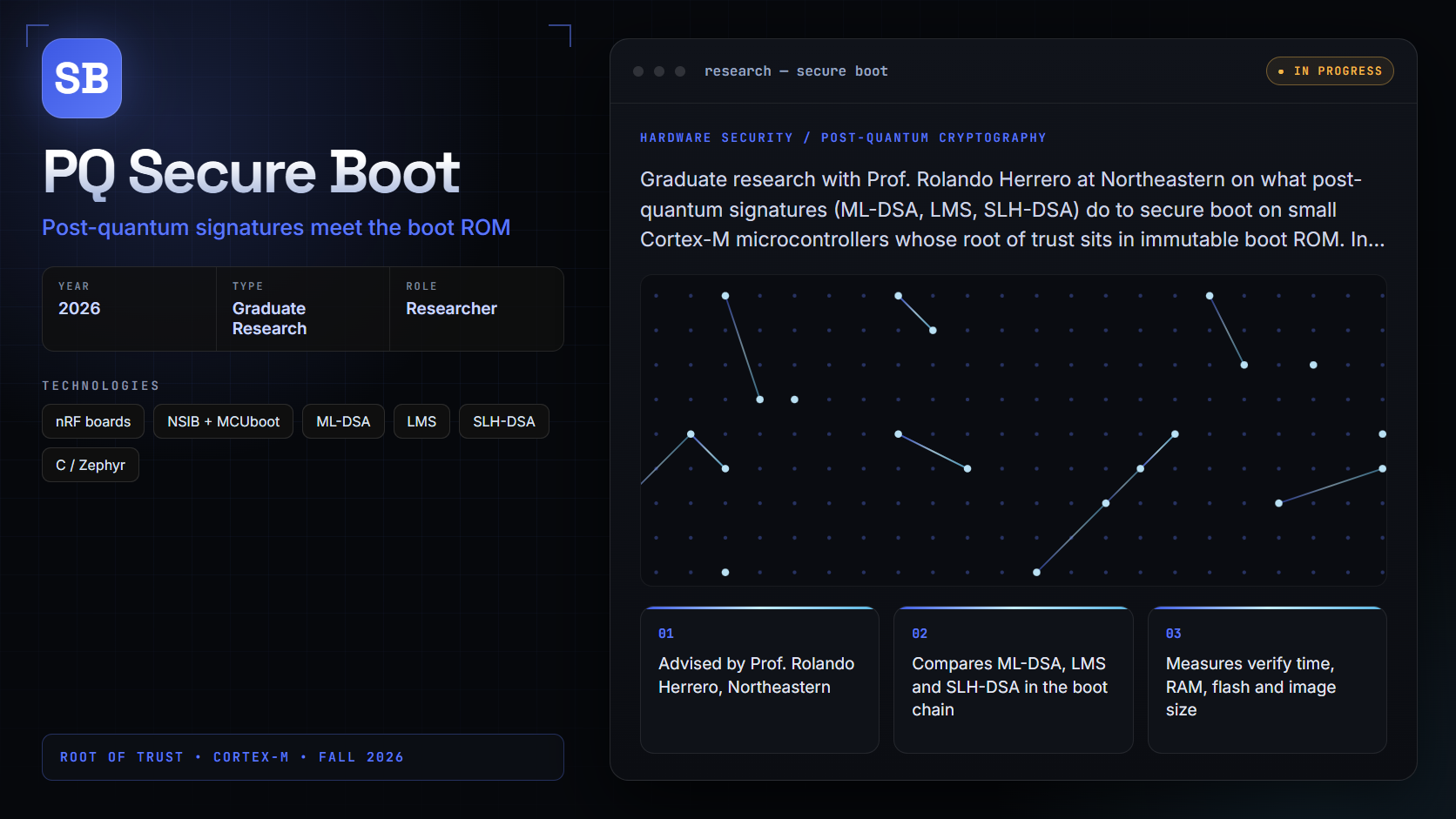Open the PQ Secure Boot title
The image size is (1456, 819).
click(x=252, y=172)
